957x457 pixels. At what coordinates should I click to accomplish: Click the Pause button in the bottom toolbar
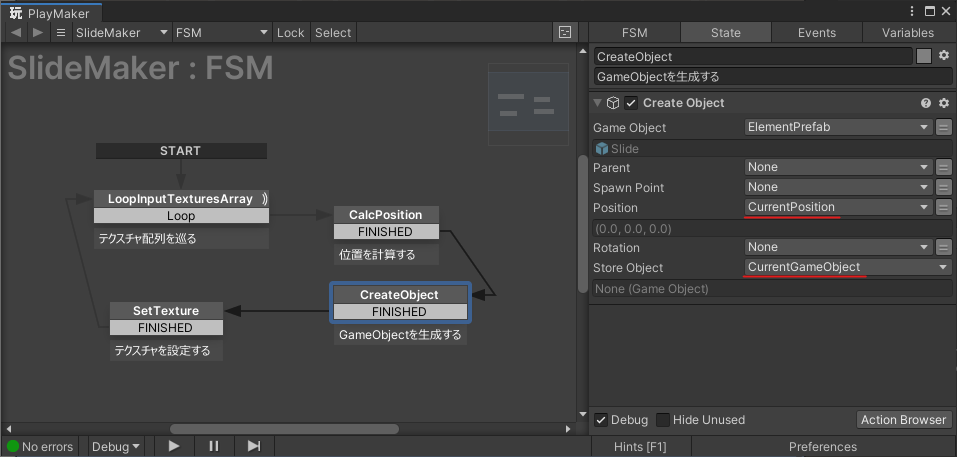point(214,446)
